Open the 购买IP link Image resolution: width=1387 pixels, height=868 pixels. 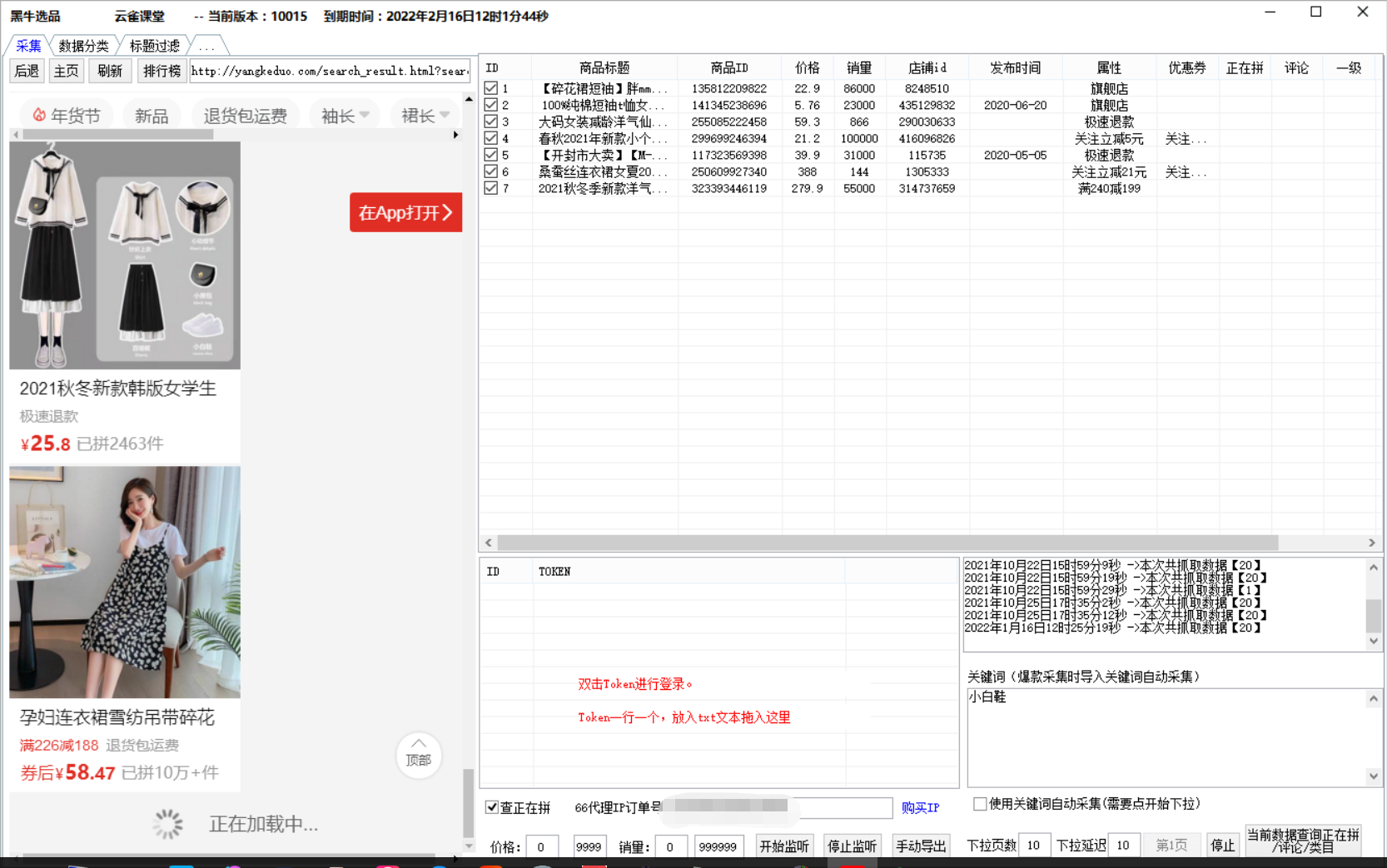919,807
